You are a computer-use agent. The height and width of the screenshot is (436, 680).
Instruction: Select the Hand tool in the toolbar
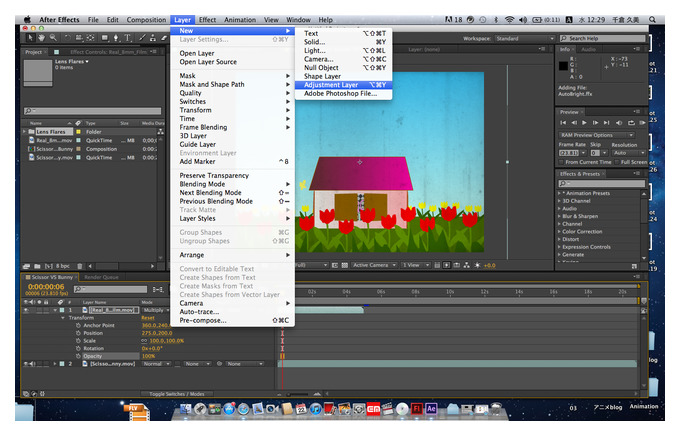[41, 38]
